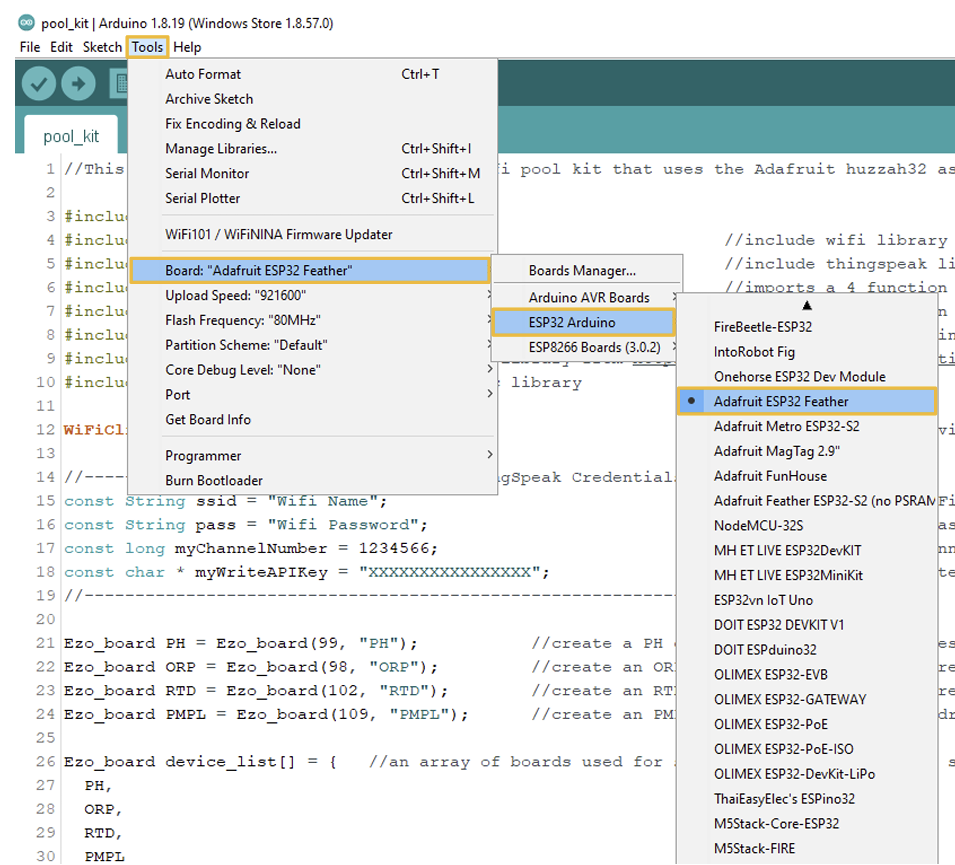
Task: Expand the Upload Speed submenu
Action: [312, 295]
